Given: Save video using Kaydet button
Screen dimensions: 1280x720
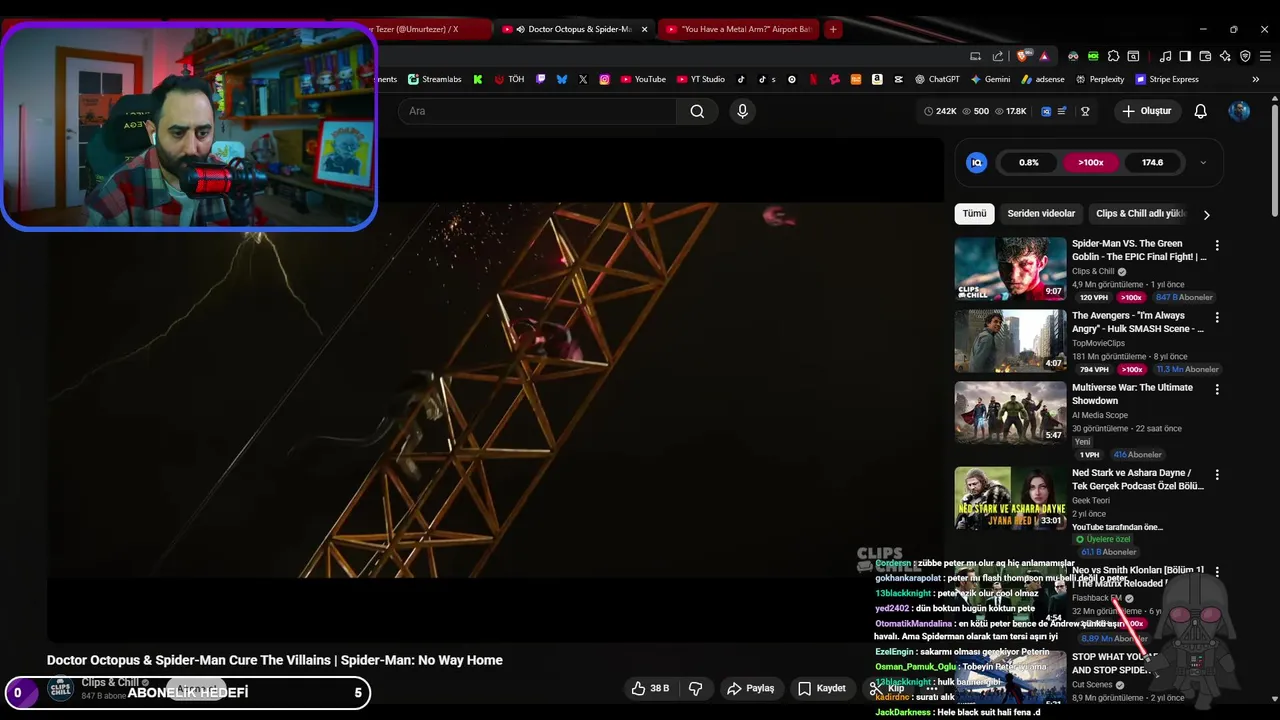Looking at the screenshot, I should pyautogui.click(x=821, y=688).
